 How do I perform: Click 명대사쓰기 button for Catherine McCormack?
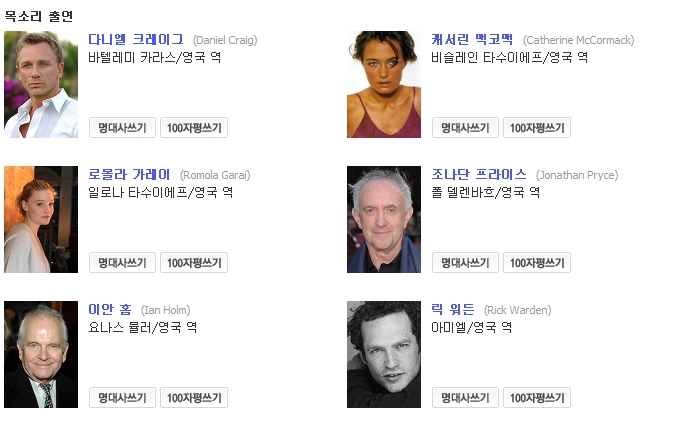[x=465, y=128]
